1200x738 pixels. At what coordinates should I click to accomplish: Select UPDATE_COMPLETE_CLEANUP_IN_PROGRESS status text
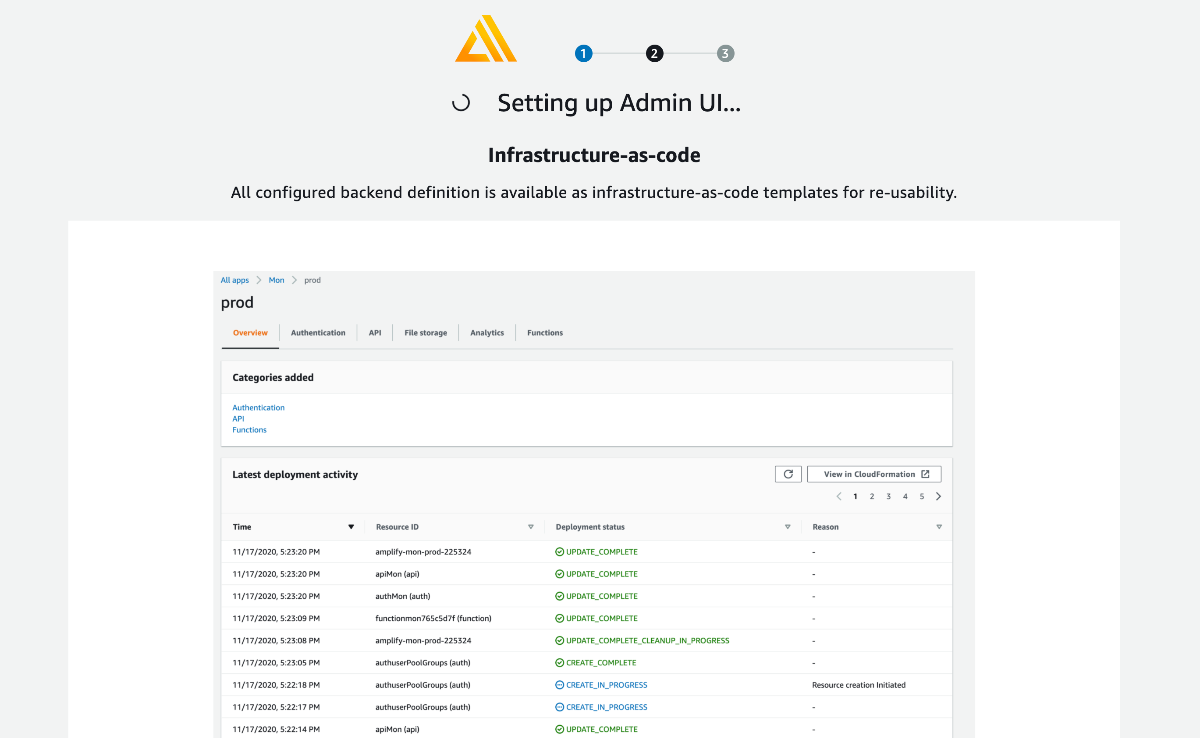tap(648, 640)
